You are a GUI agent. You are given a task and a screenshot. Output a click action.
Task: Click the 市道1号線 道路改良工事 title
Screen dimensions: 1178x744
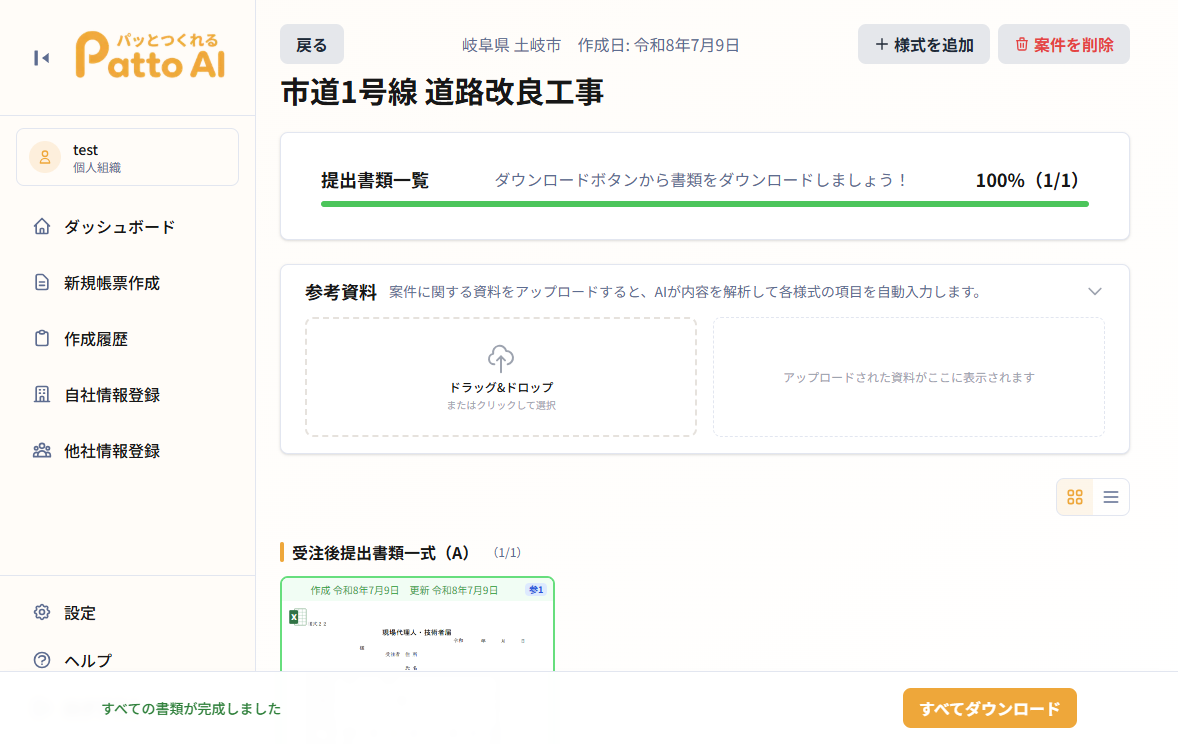443,92
